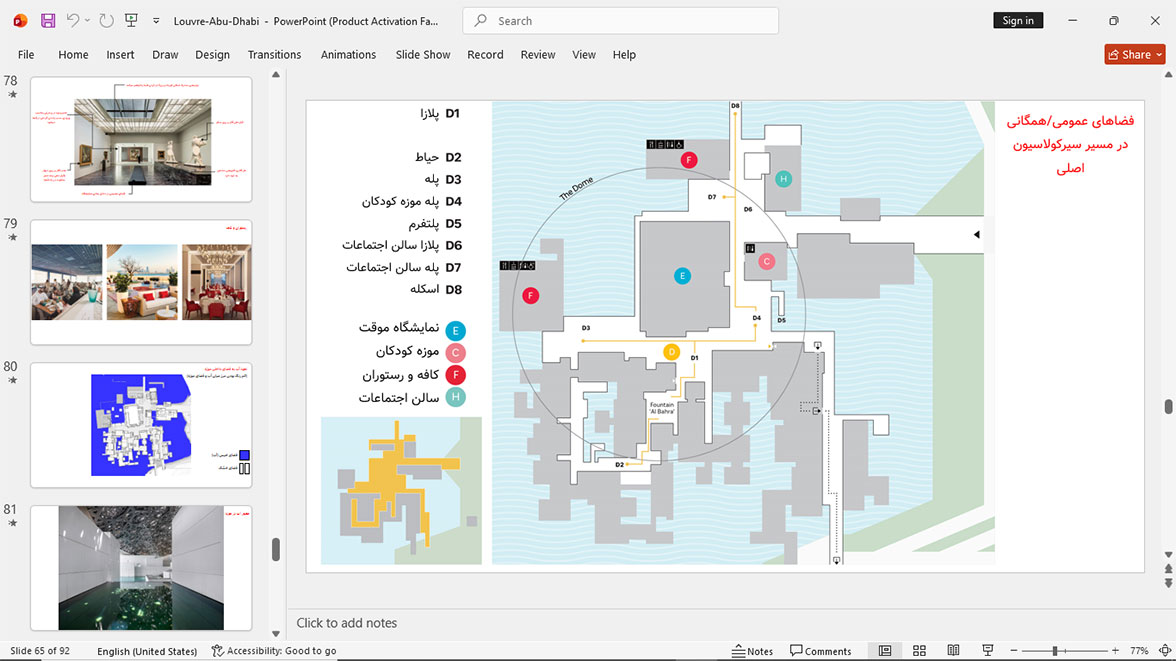
Task: Toggle the Comments pane
Action: [820, 650]
